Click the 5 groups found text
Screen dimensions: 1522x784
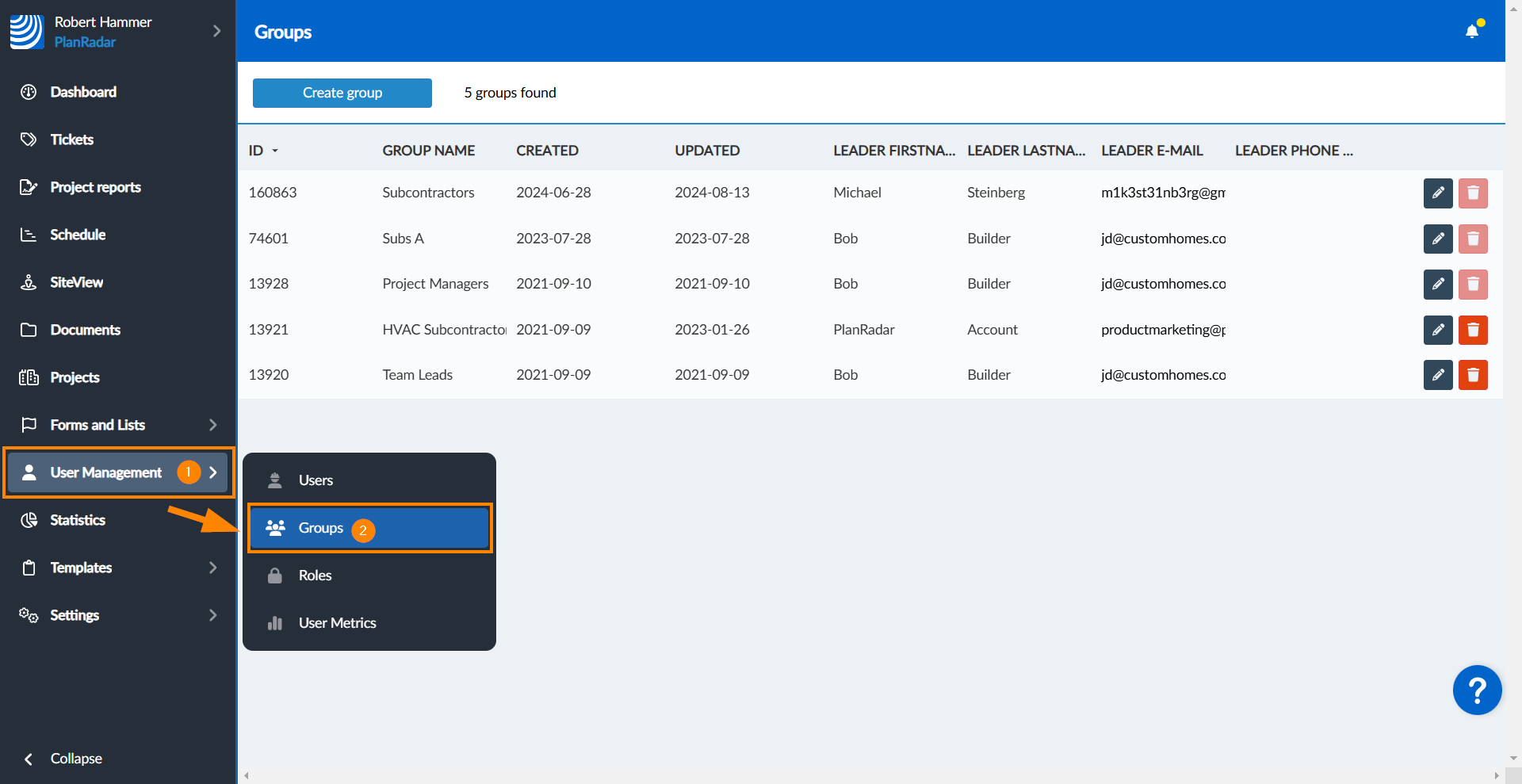click(510, 93)
